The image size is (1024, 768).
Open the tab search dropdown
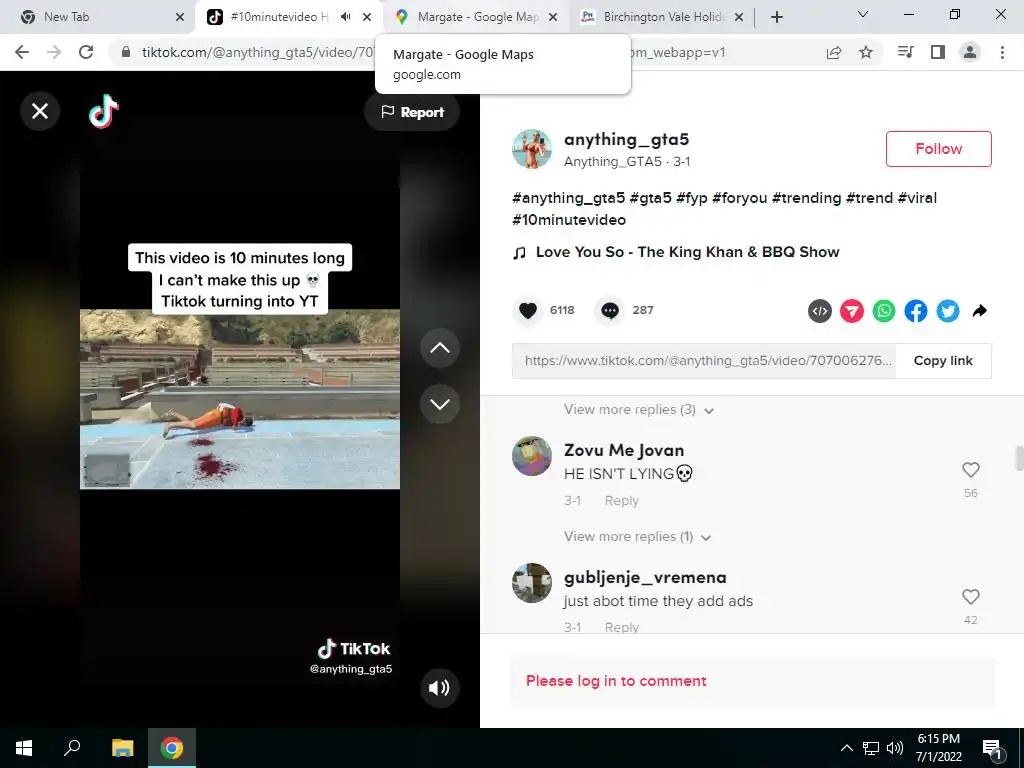[863, 14]
